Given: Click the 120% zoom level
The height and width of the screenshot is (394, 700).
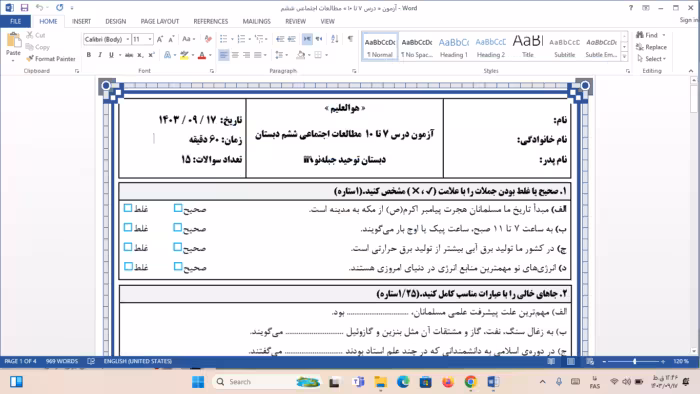Looking at the screenshot, I should pos(681,361).
